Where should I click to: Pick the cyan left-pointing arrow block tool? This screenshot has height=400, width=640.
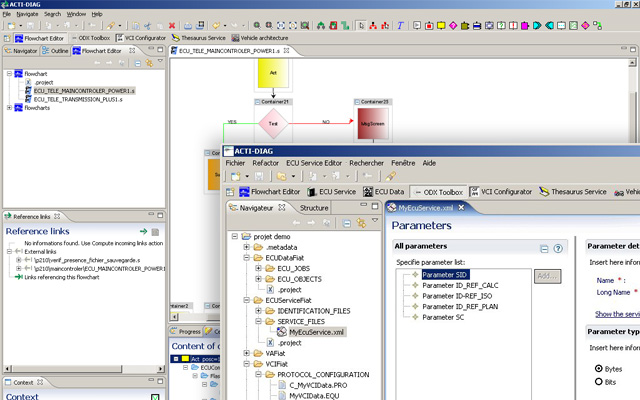tap(549, 26)
